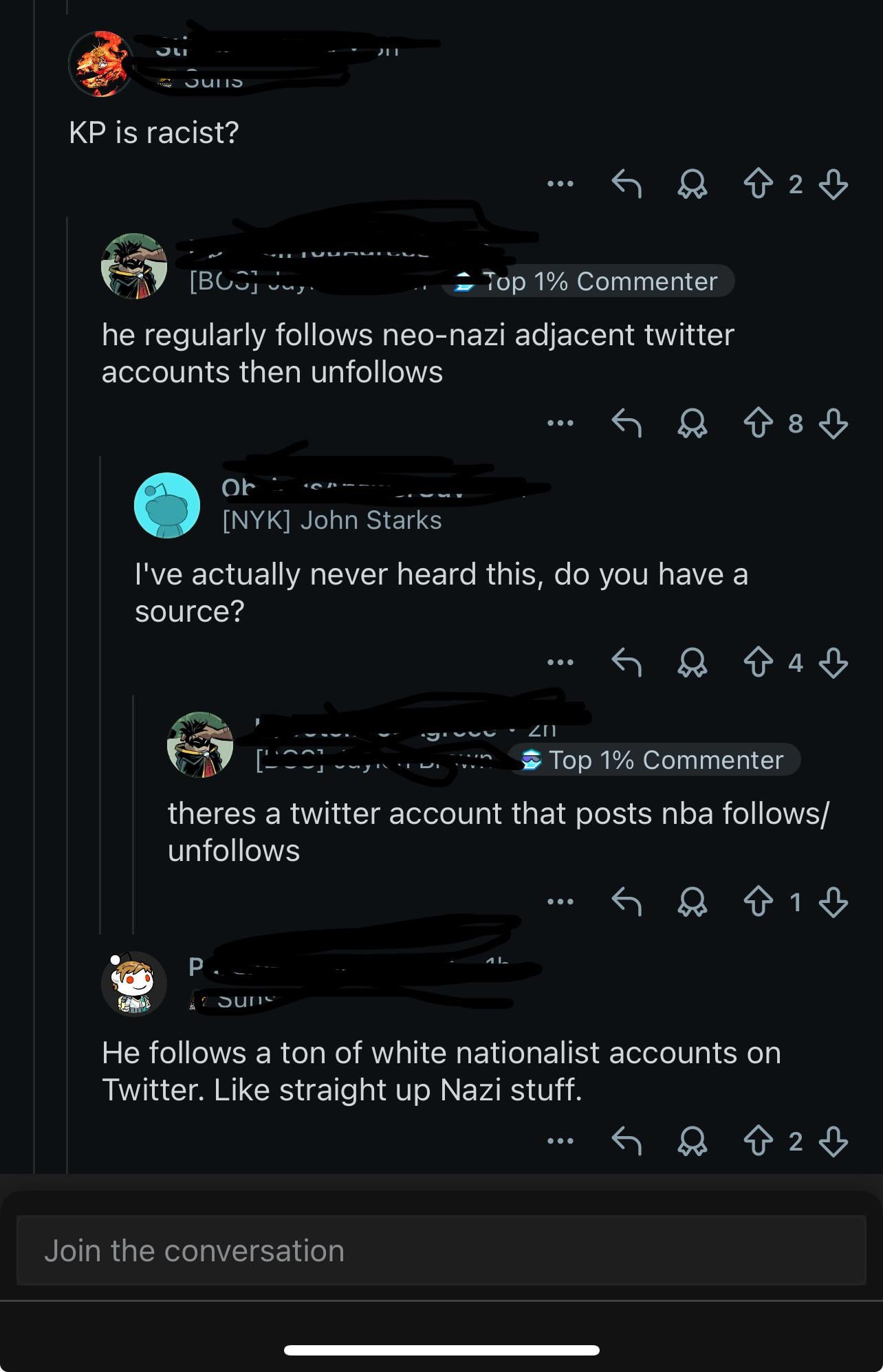This screenshot has width=883, height=1372.
Task: Open the overflow menu on the source question comment
Action: click(560, 663)
